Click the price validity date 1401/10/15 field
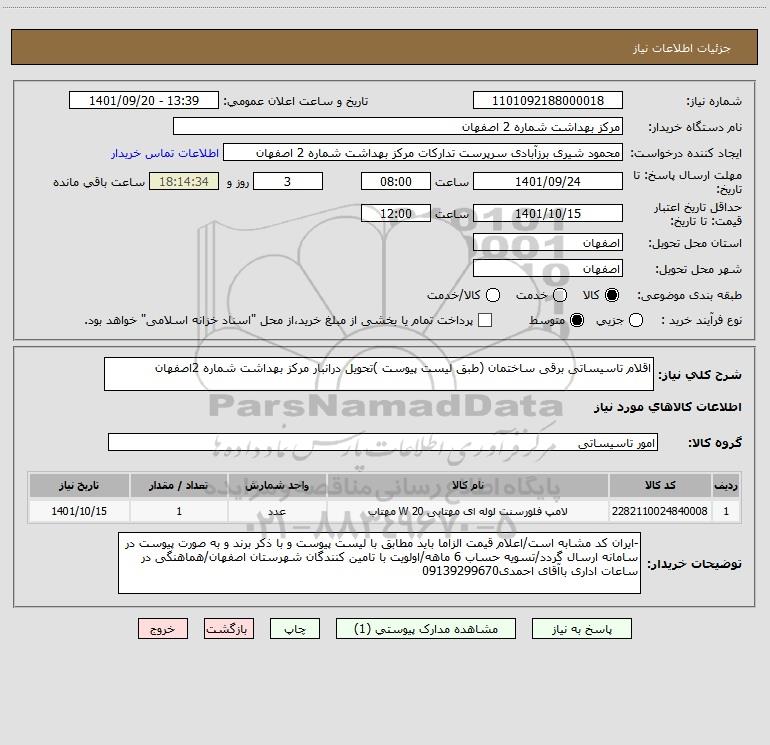The width and height of the screenshot is (770, 745). click(x=548, y=213)
